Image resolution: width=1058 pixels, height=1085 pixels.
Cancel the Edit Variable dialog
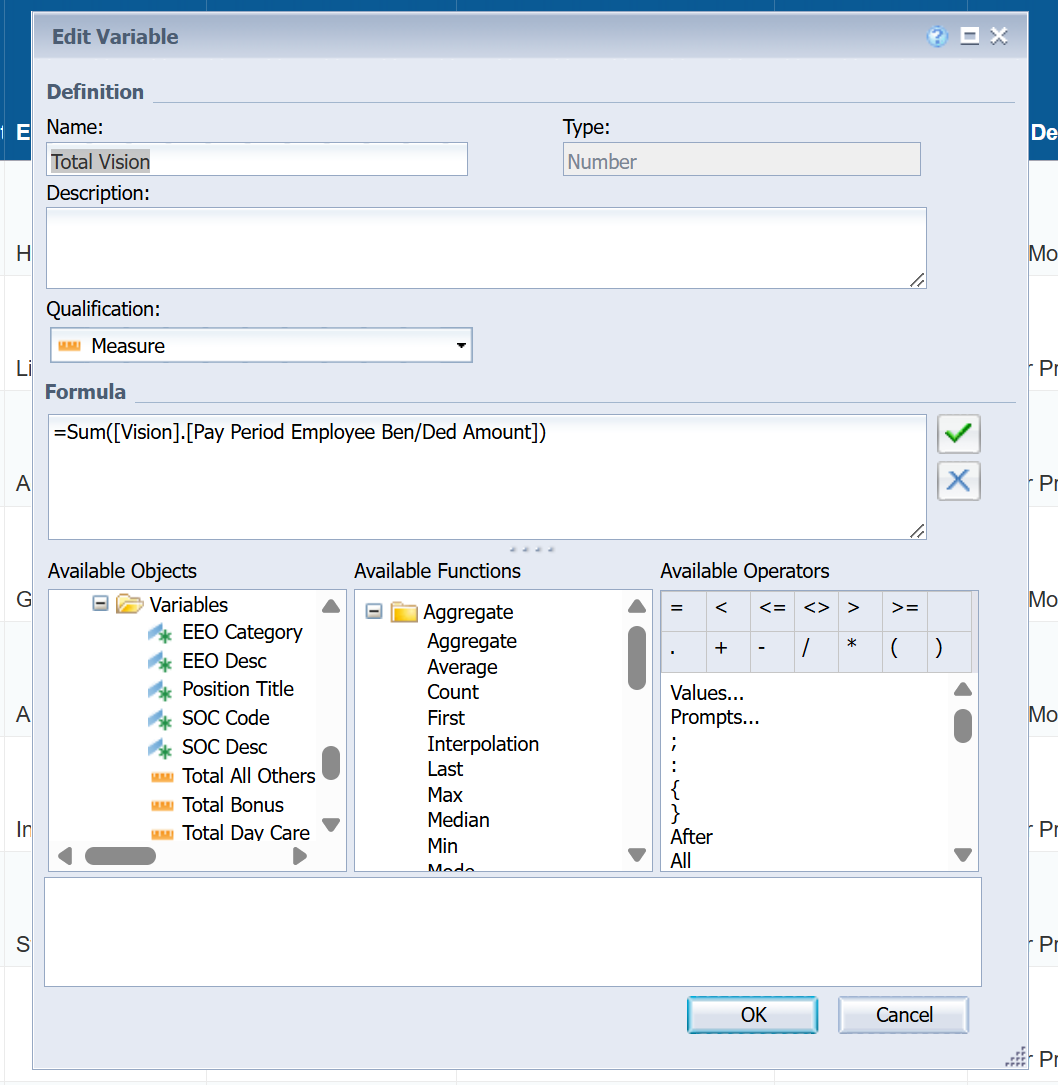[x=903, y=1015]
